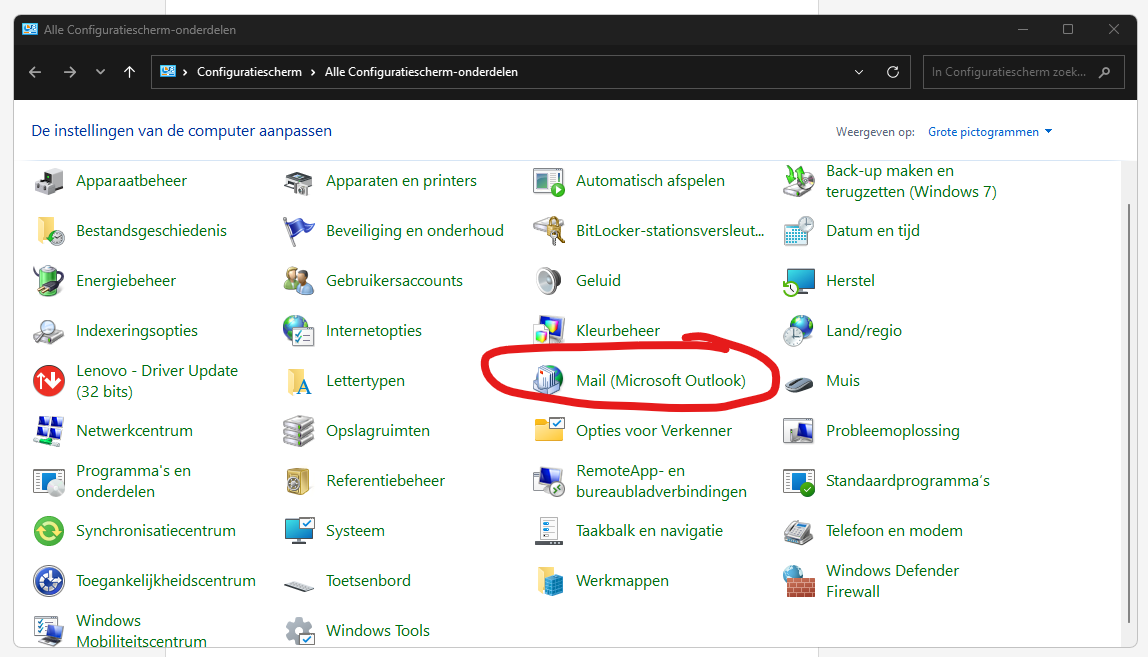Expand the address bar history dropdown
This screenshot has height=657, width=1148.
pos(859,72)
